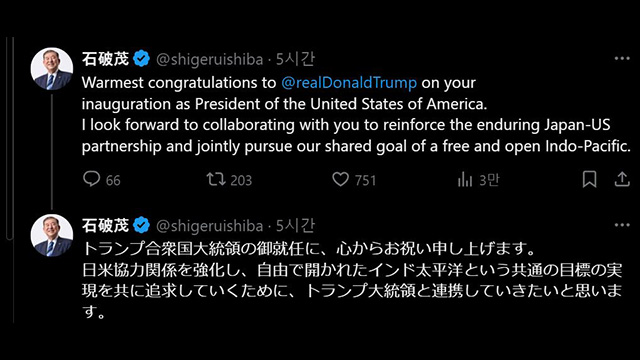Open @shigeruishiba handle in first tweet

[210, 60]
